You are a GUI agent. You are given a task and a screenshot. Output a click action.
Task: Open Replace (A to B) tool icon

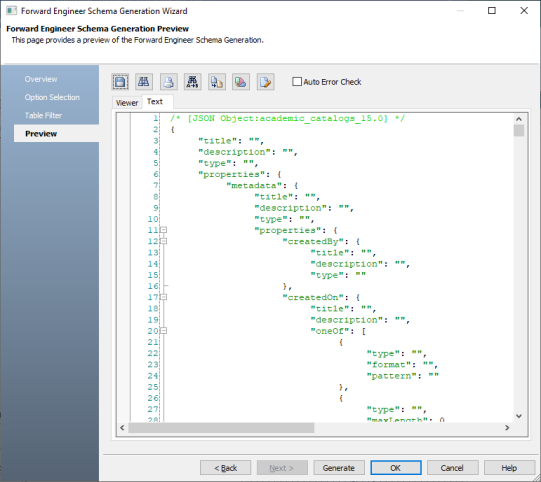pyautogui.click(x=193, y=82)
